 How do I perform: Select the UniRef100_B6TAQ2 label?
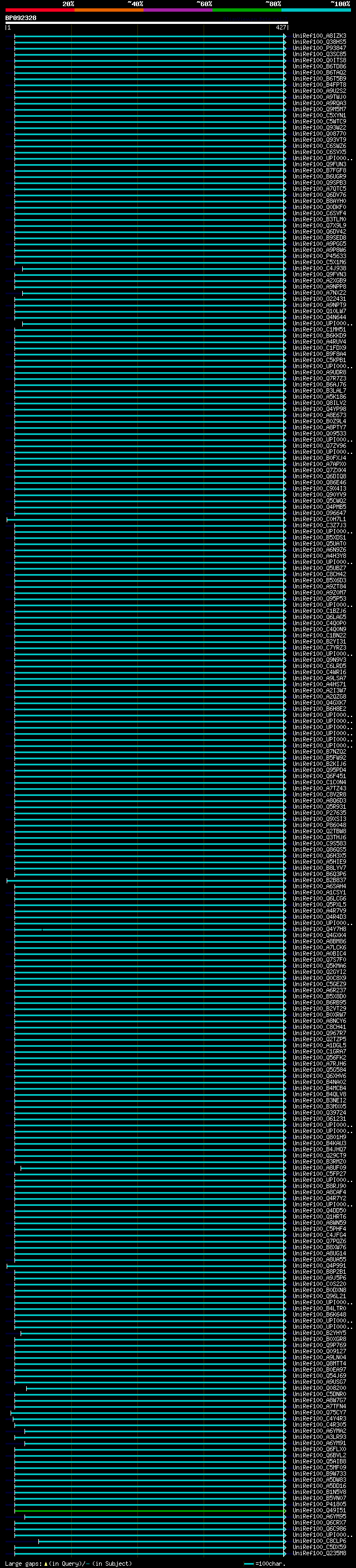319,72
